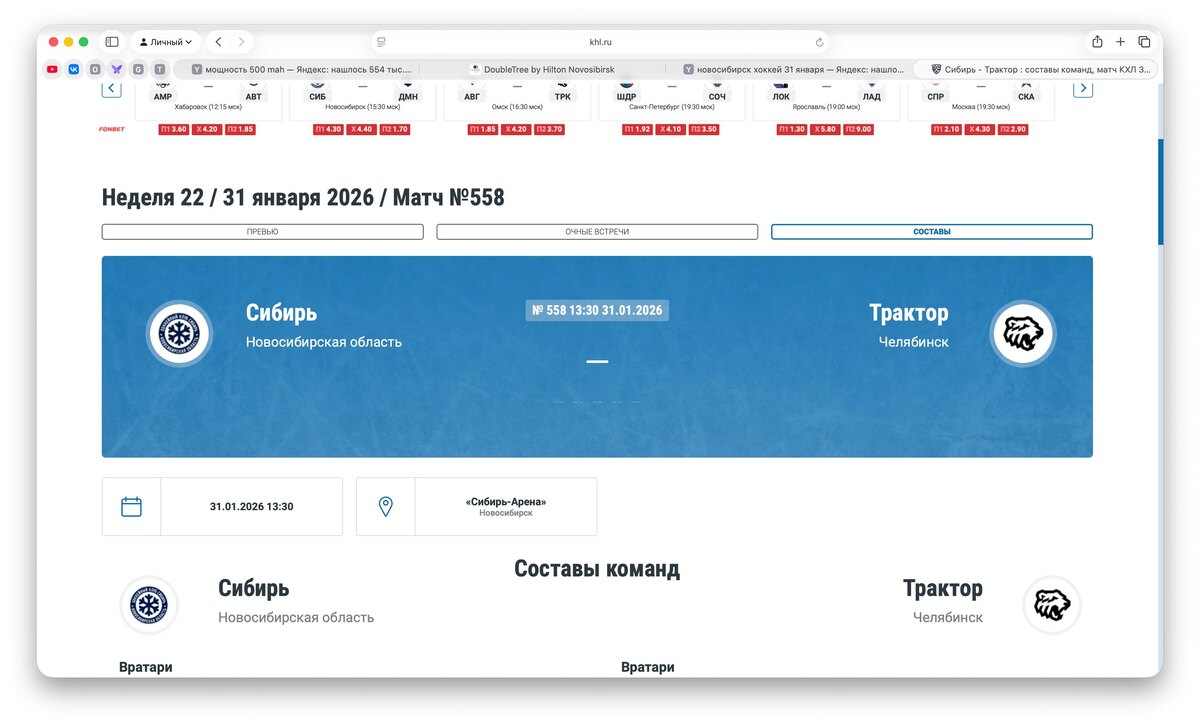Switch to the ПРЕВЬЮ tab

pyautogui.click(x=262, y=232)
